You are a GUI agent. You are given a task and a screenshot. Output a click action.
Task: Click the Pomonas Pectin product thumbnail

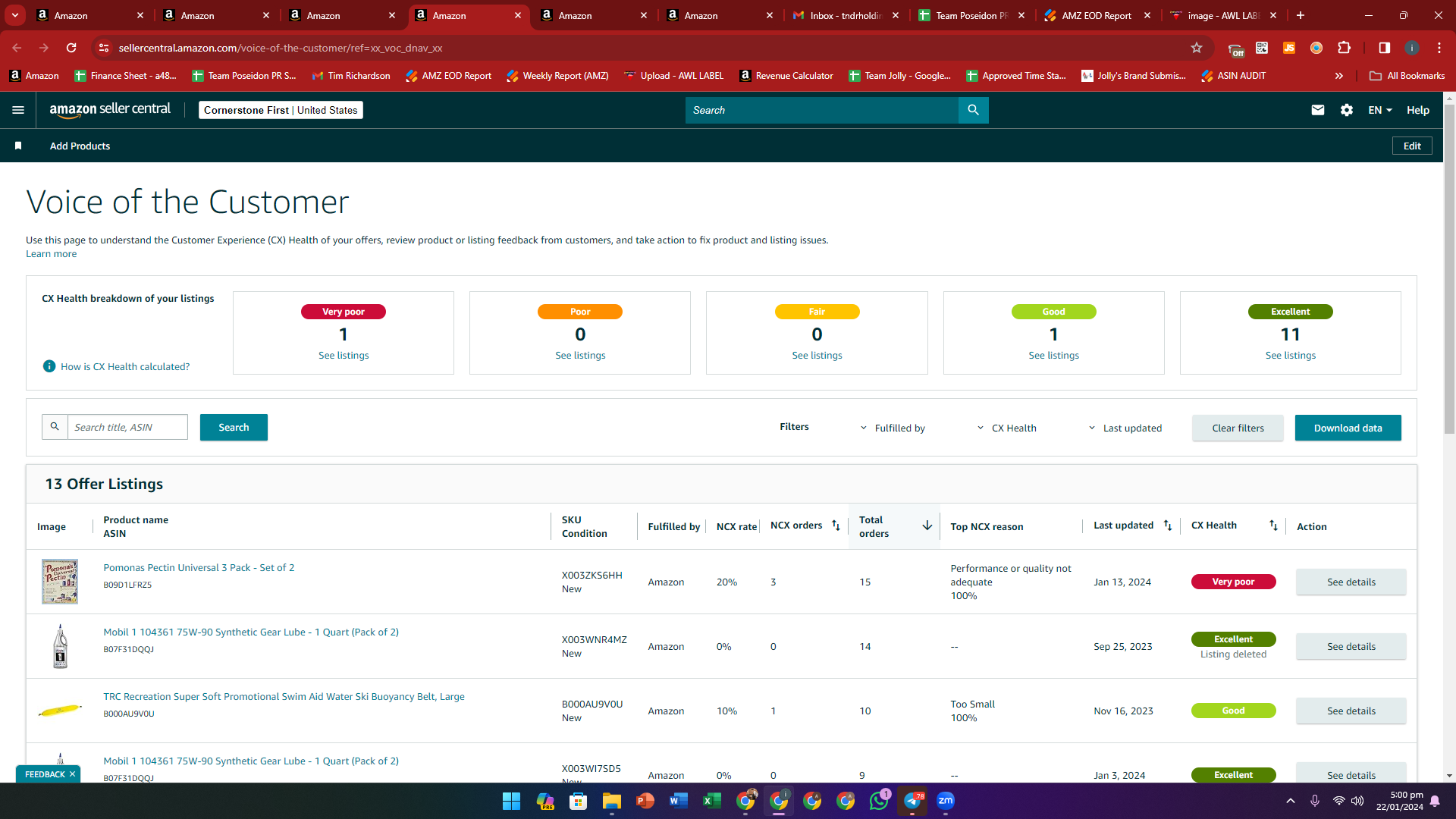pyautogui.click(x=60, y=582)
